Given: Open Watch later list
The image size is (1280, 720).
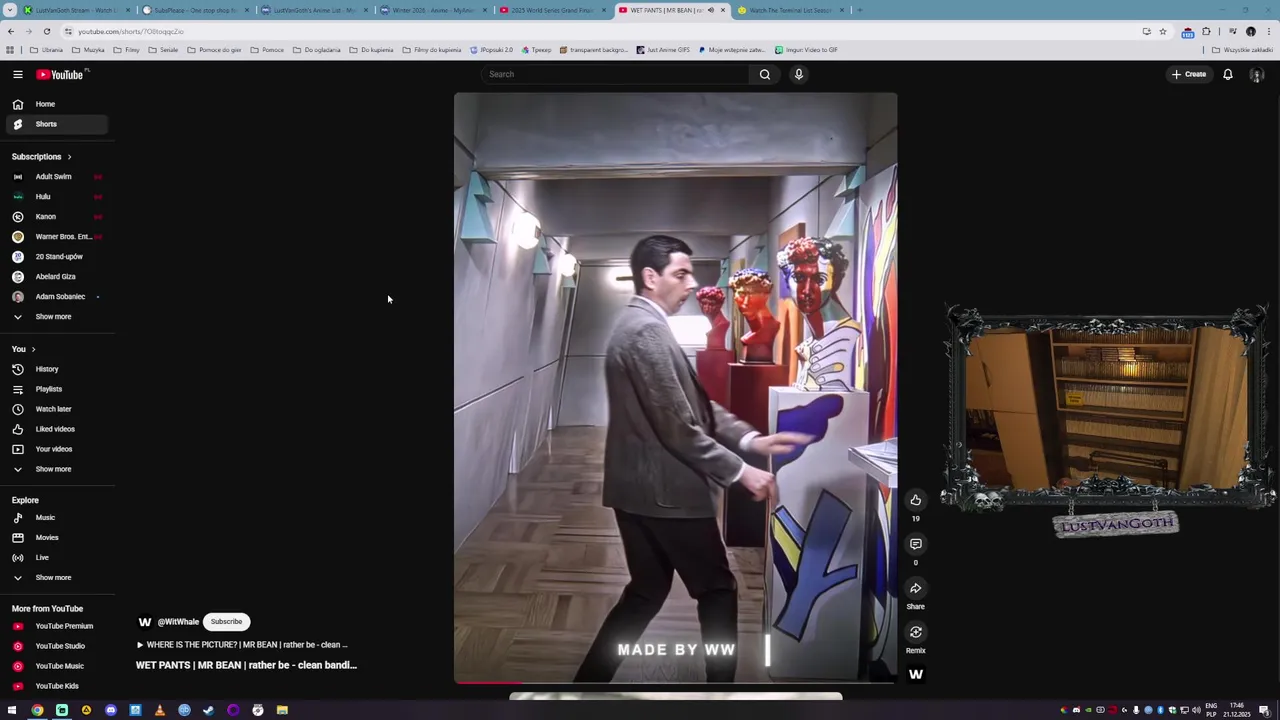Looking at the screenshot, I should coord(57,409).
